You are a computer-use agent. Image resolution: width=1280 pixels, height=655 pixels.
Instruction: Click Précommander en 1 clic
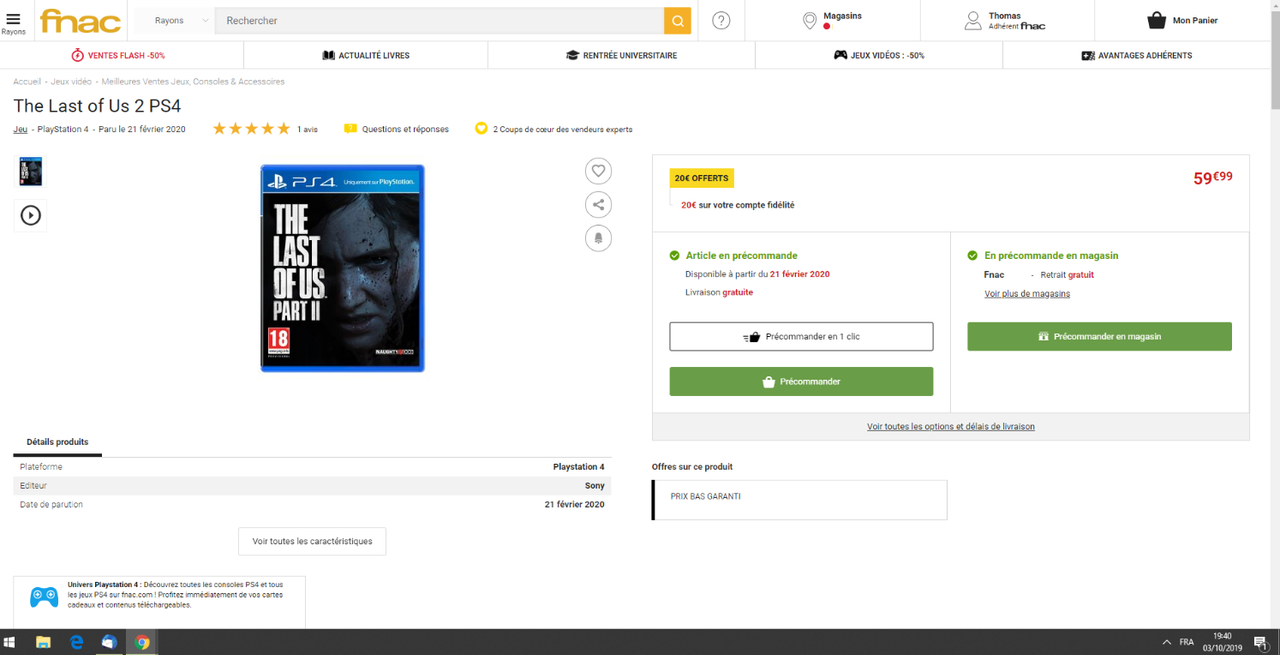click(801, 336)
